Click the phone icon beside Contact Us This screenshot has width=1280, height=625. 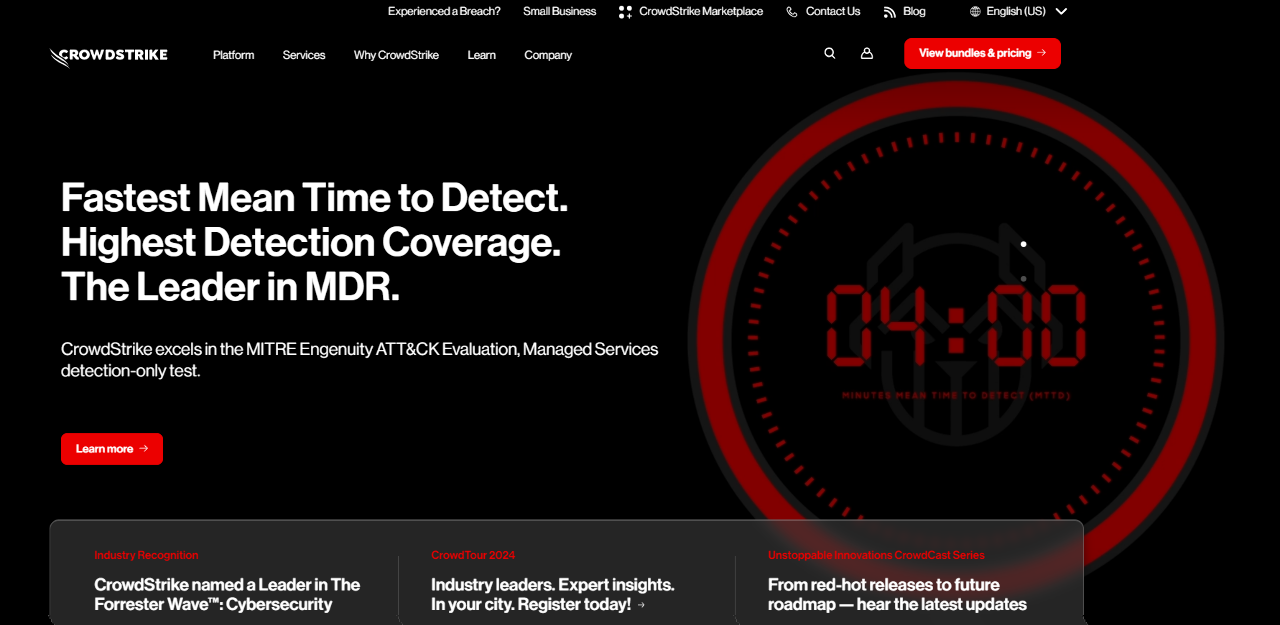(x=792, y=12)
